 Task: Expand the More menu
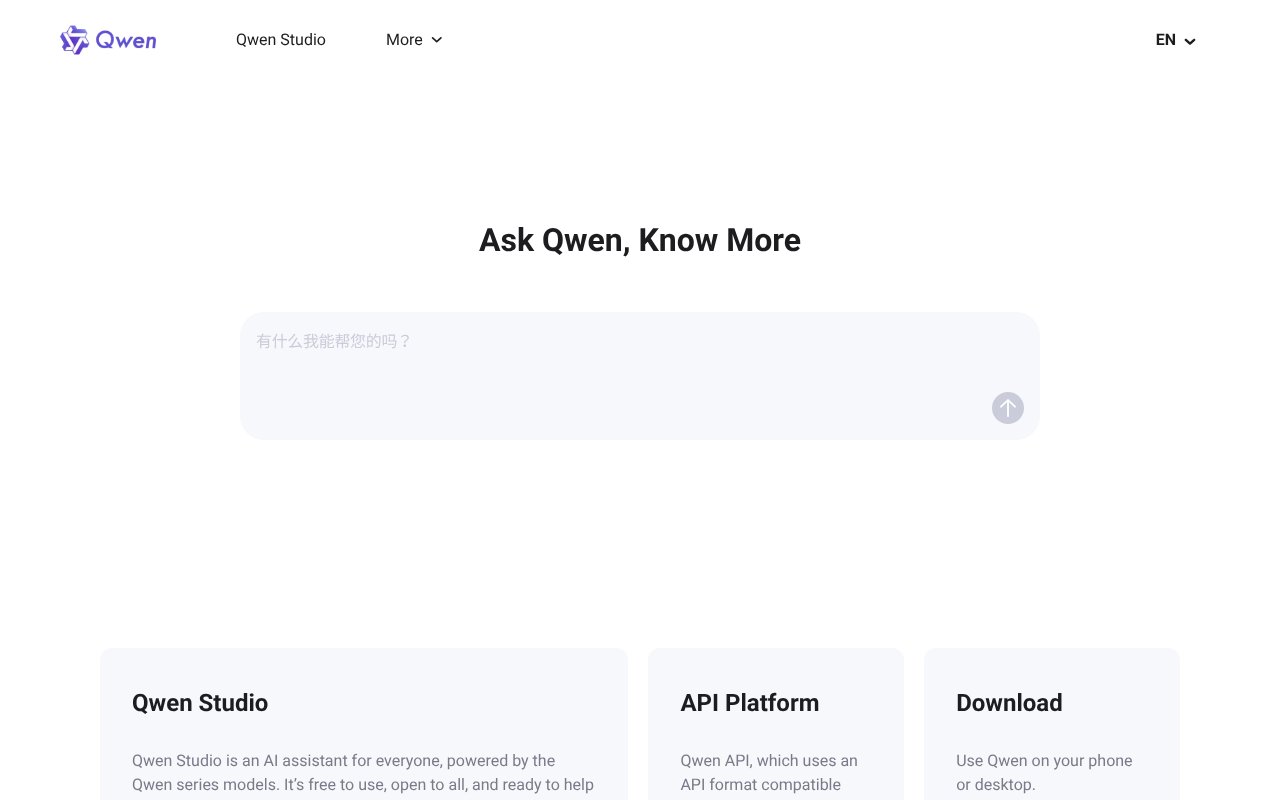pos(414,40)
